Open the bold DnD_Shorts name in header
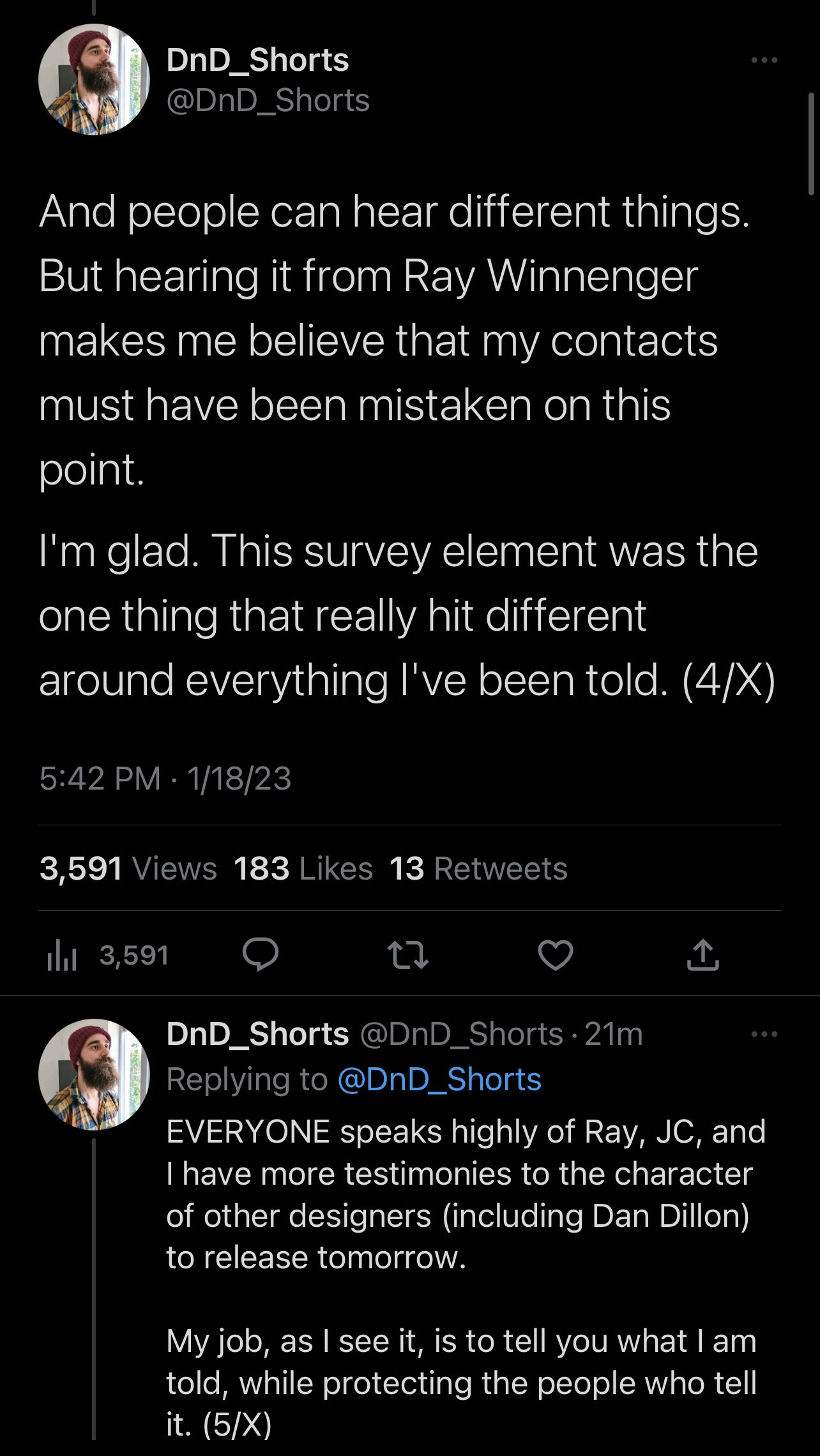820x1456 pixels. coord(257,60)
